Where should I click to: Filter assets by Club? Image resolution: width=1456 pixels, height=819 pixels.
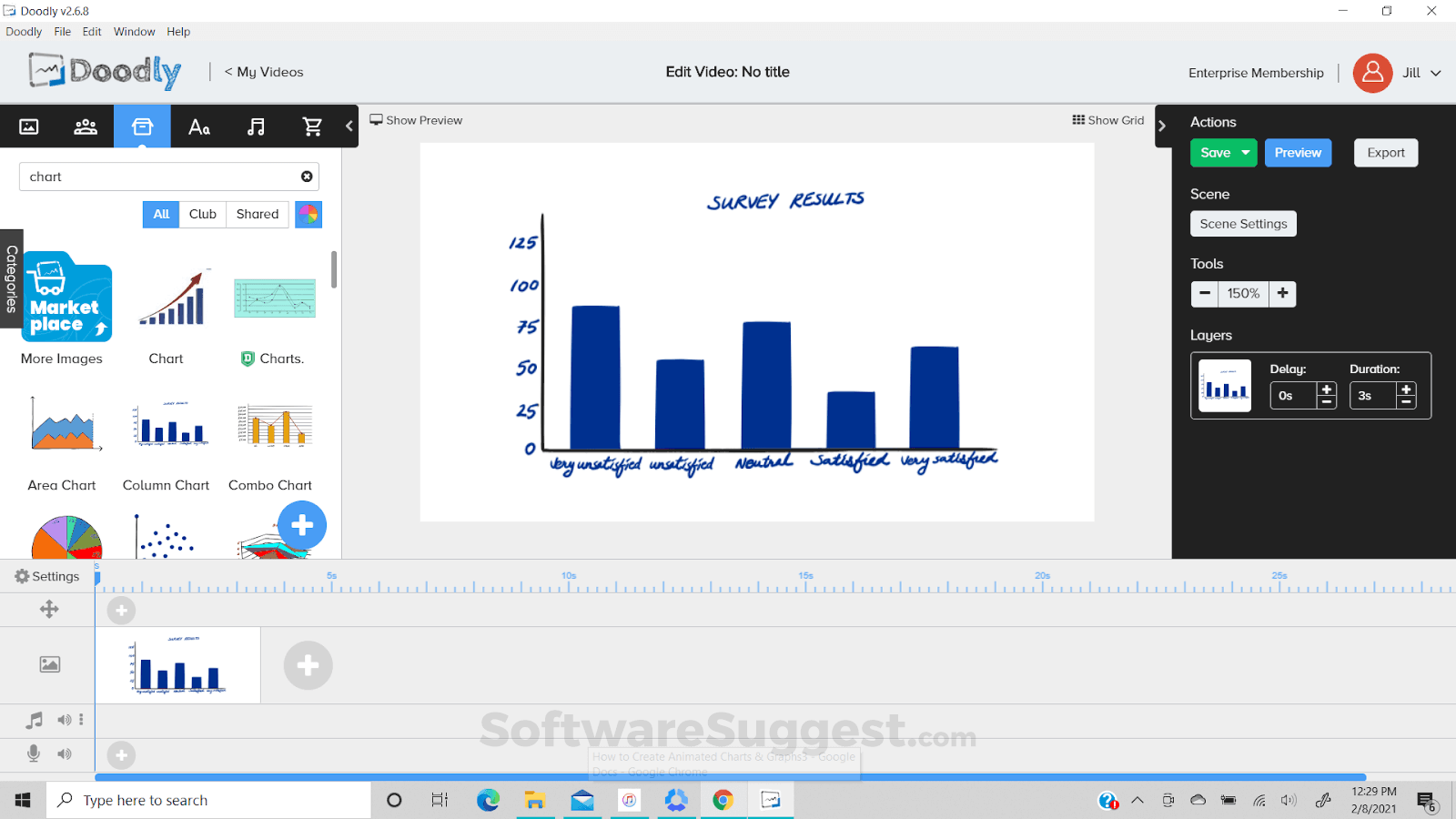pos(203,214)
